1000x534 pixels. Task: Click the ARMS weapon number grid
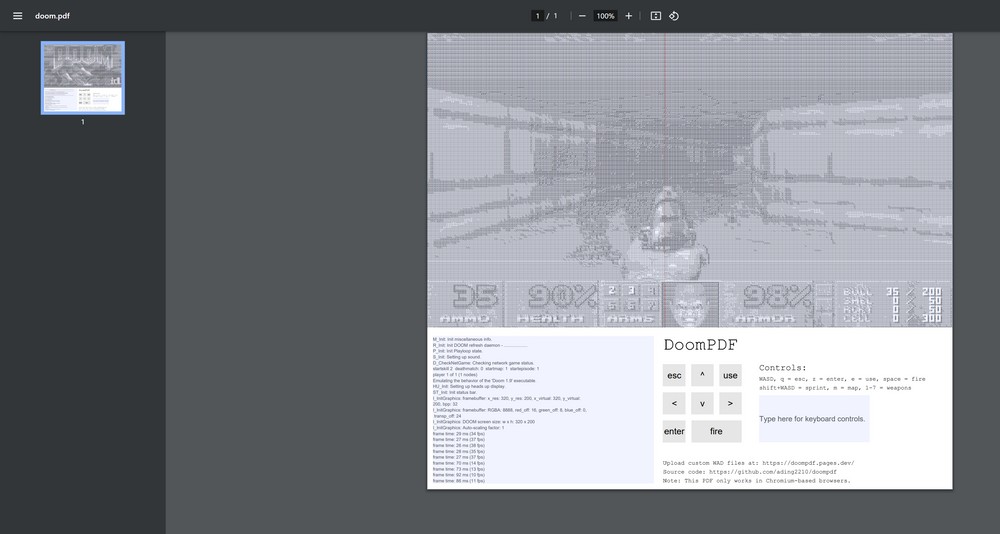click(631, 304)
